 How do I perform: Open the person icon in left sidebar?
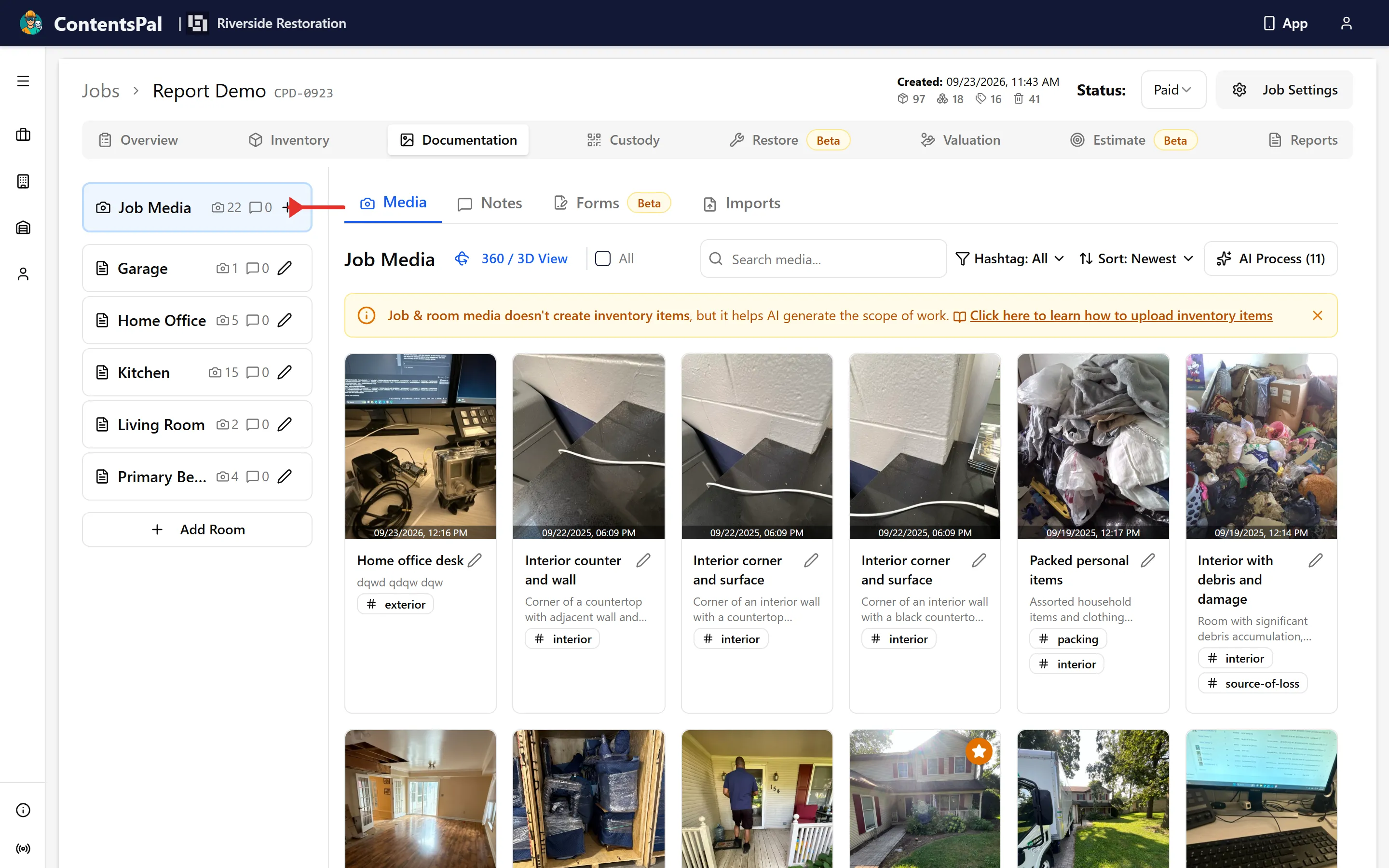click(x=23, y=274)
